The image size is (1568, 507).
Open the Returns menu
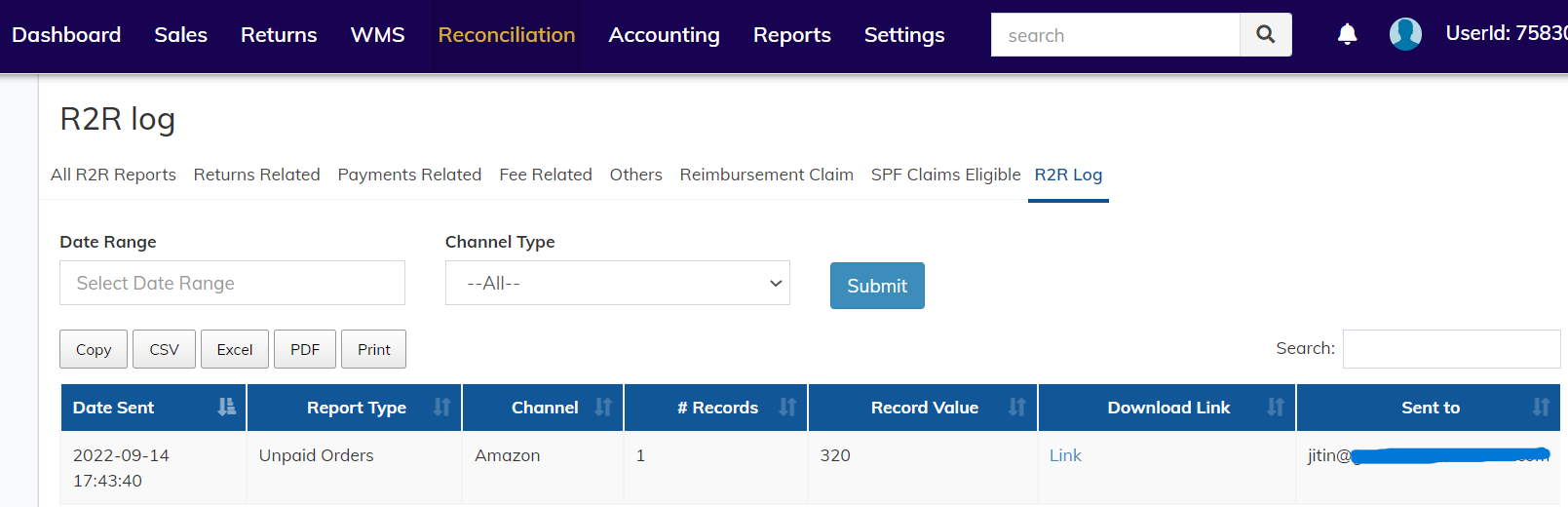tap(279, 35)
